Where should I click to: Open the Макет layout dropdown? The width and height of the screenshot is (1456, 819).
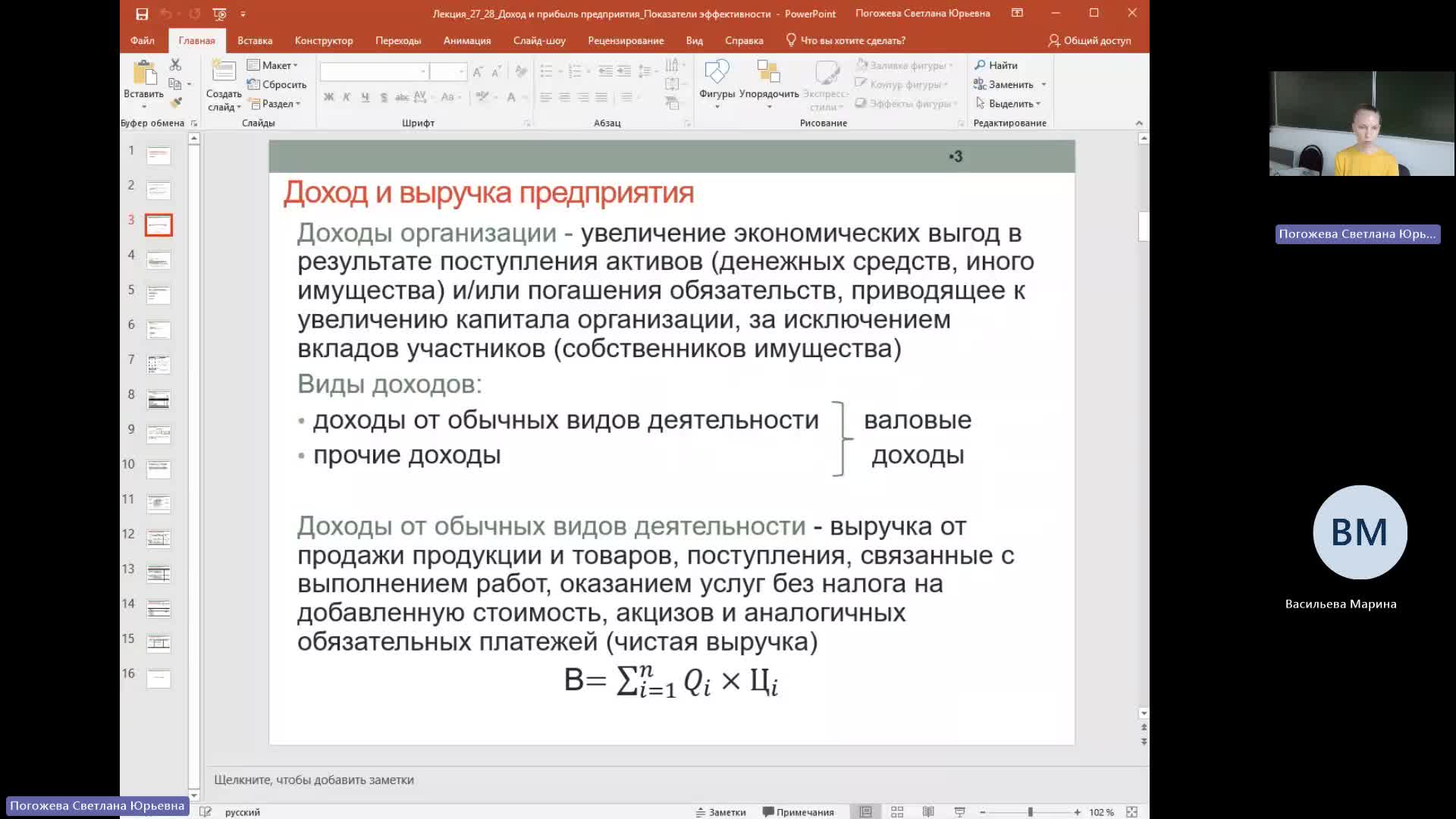[x=273, y=65]
